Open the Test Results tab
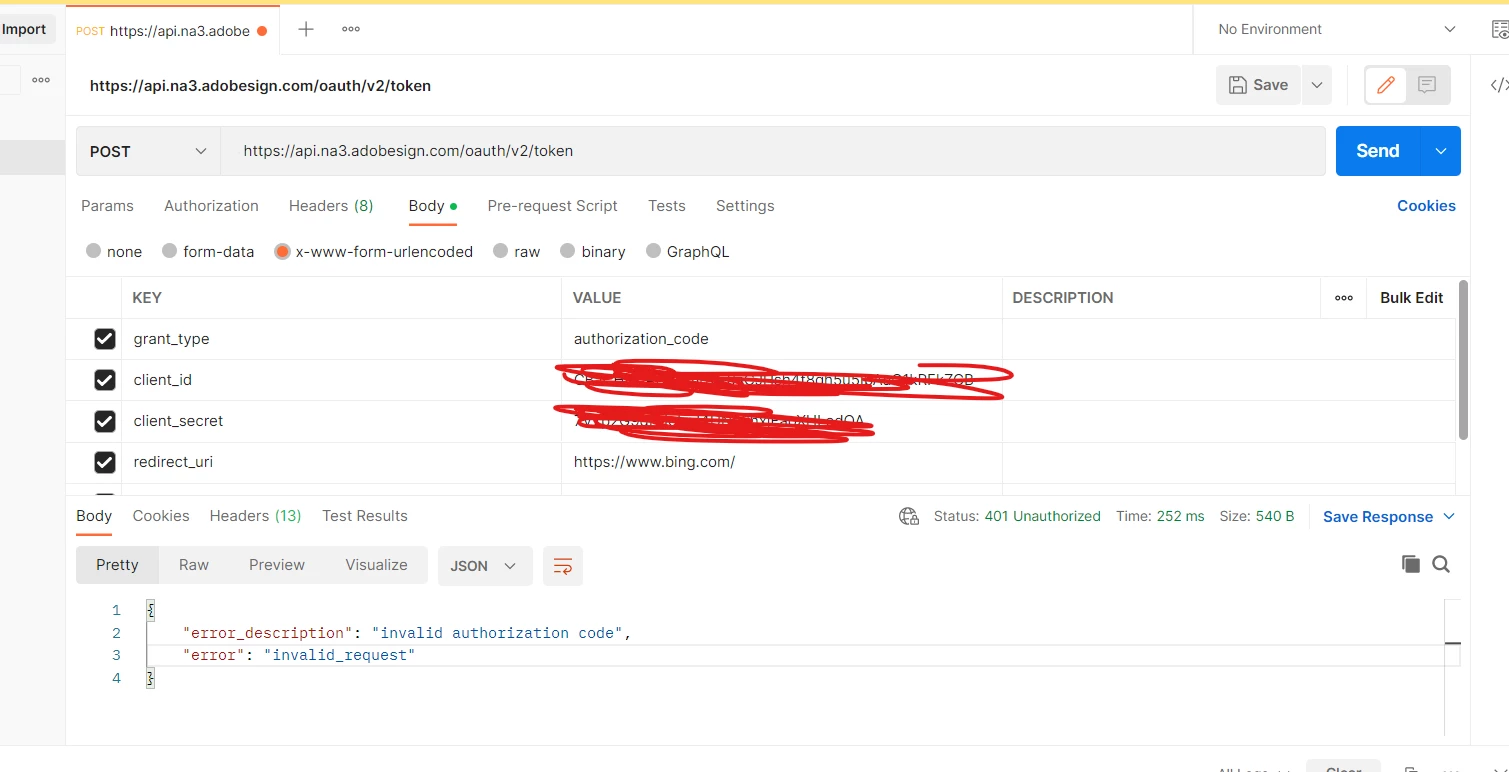 [365, 516]
